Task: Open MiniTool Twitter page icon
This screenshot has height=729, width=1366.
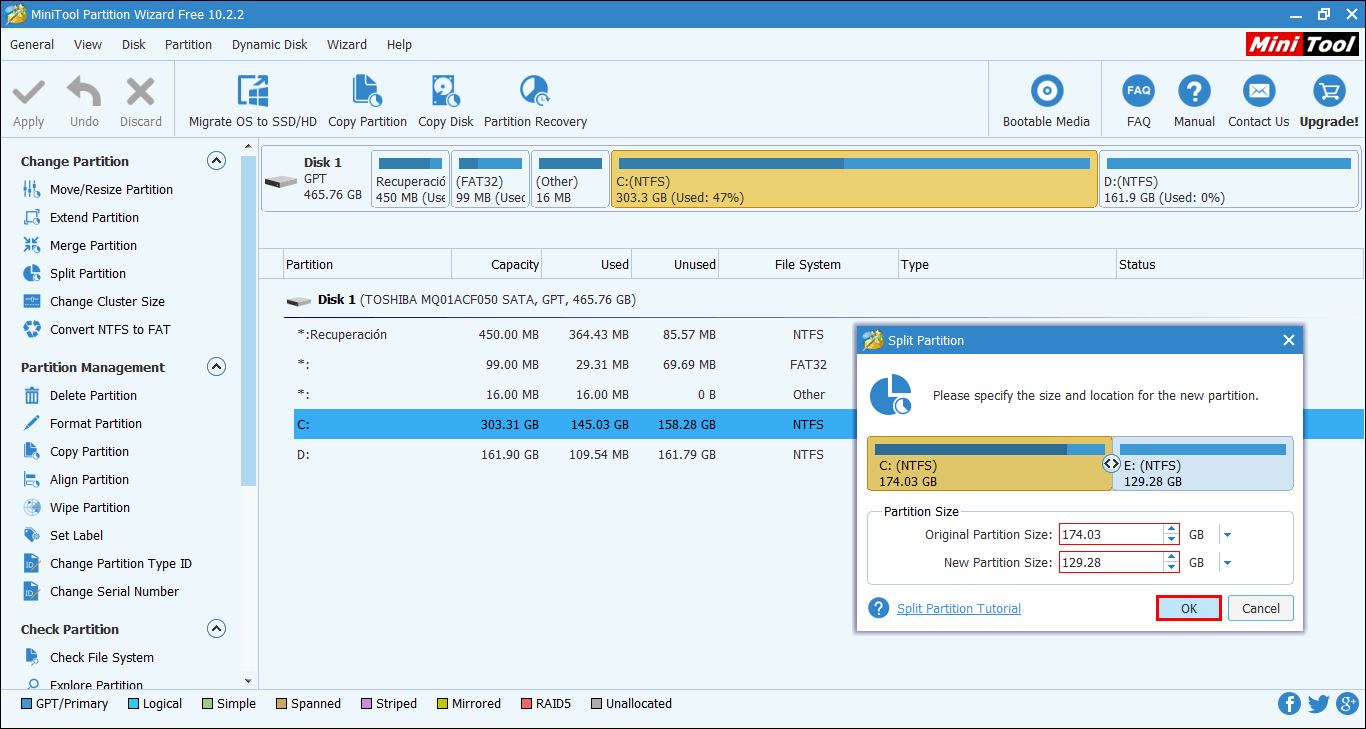Action: pos(1318,704)
